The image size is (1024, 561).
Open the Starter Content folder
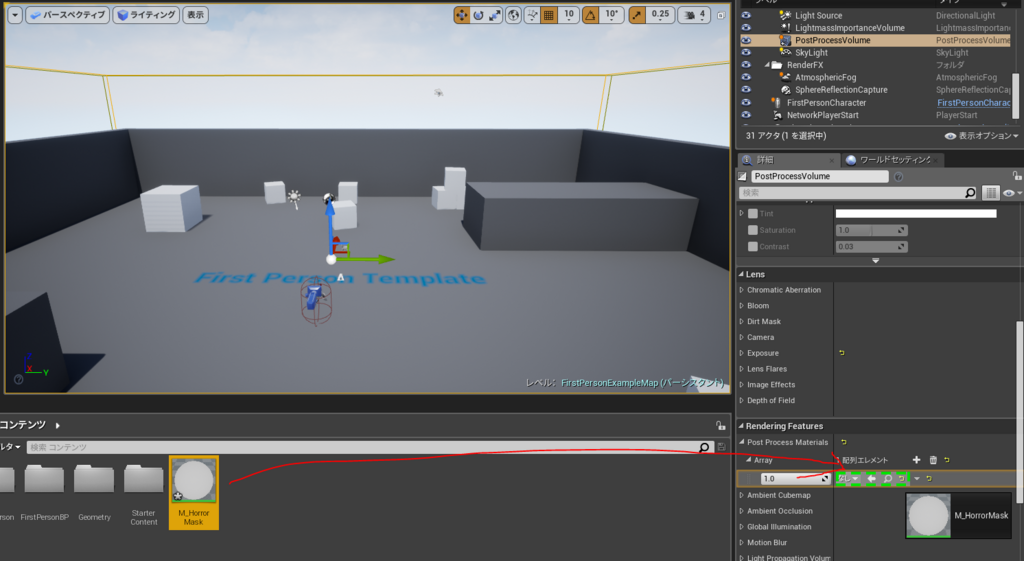[144, 495]
